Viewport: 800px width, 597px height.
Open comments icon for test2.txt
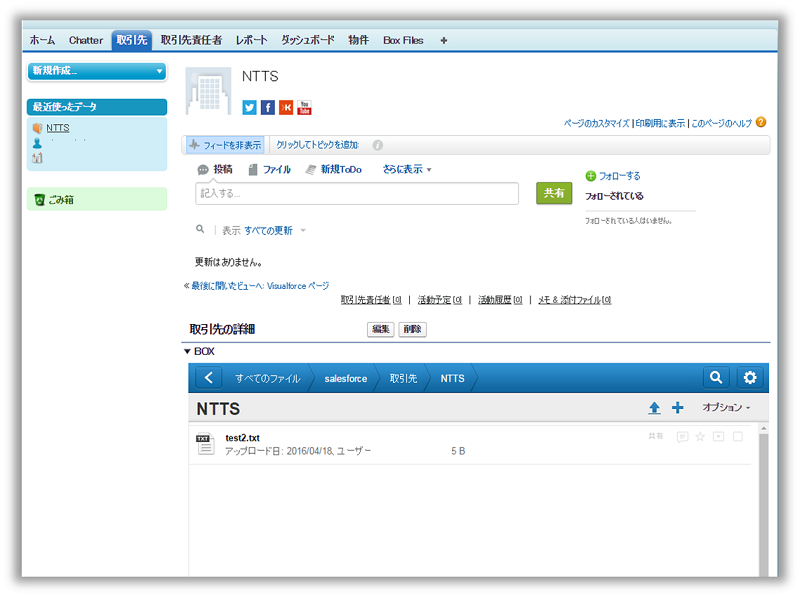click(682, 437)
